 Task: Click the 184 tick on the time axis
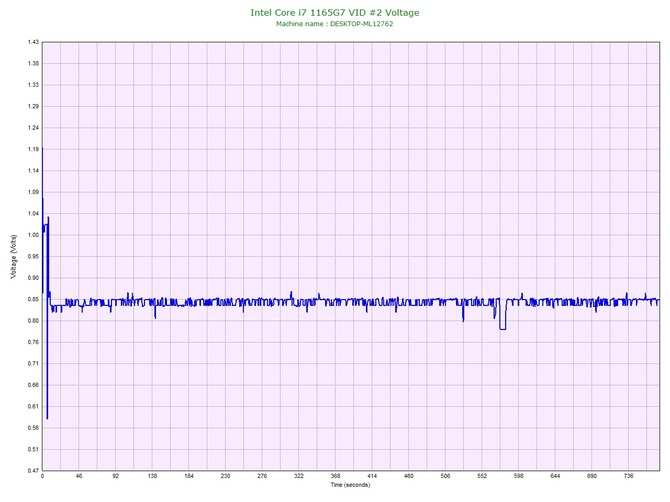click(x=189, y=476)
